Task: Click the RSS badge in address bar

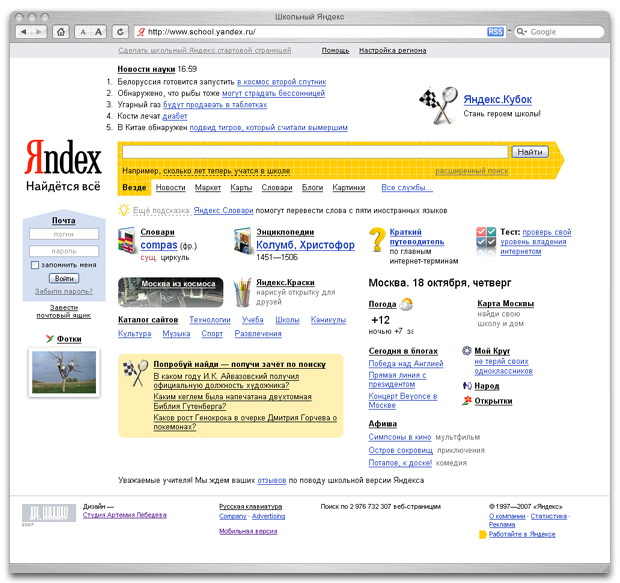Action: tap(495, 32)
